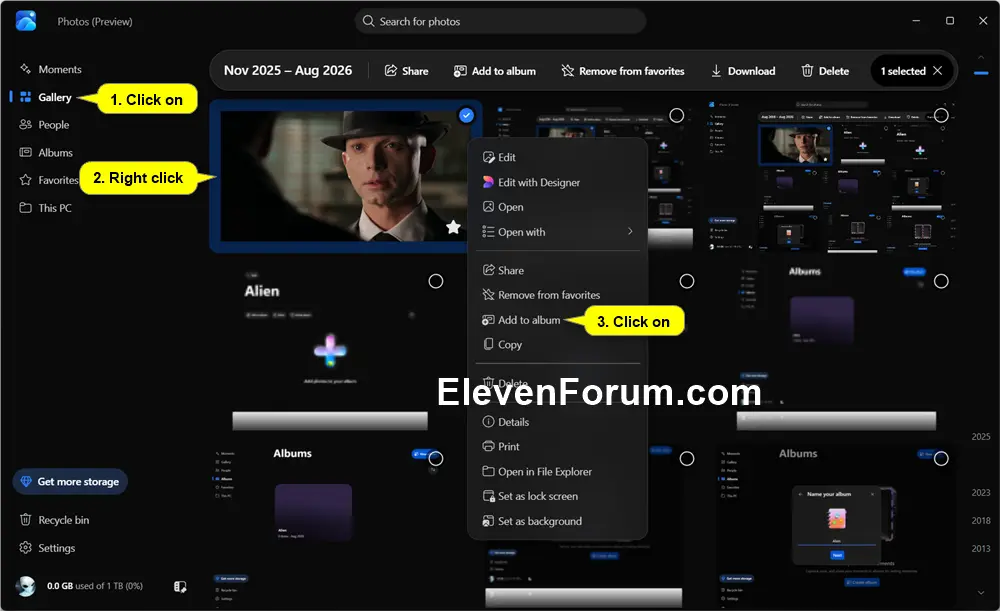Screen dimensions: 1000x611
Task: Tick the selection circle on the Name your album thumbnail
Action: click(x=941, y=459)
